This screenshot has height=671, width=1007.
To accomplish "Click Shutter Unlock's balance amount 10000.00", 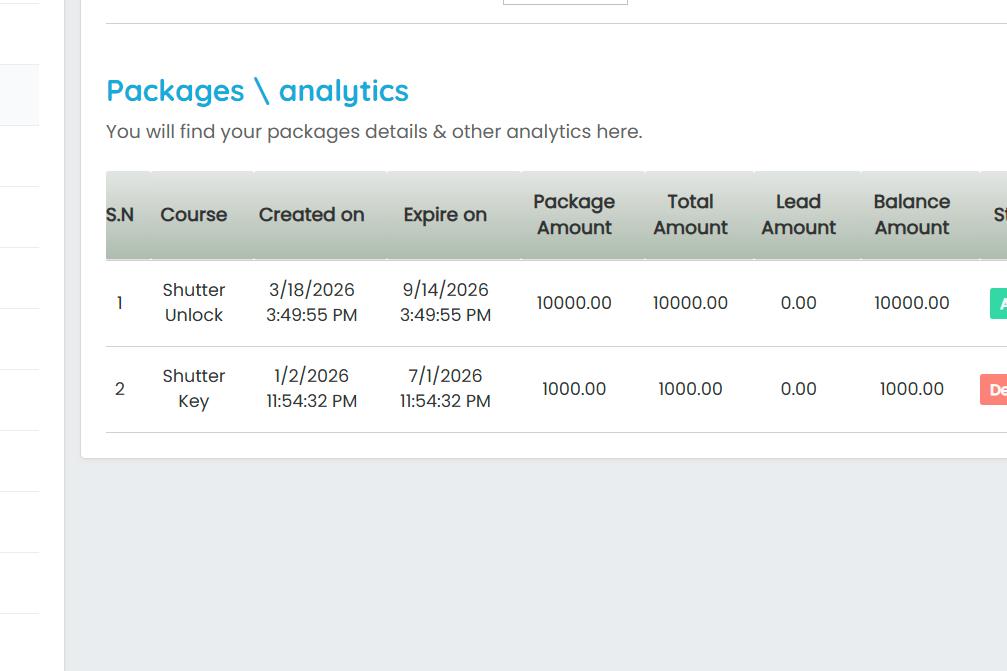I will 911,303.
